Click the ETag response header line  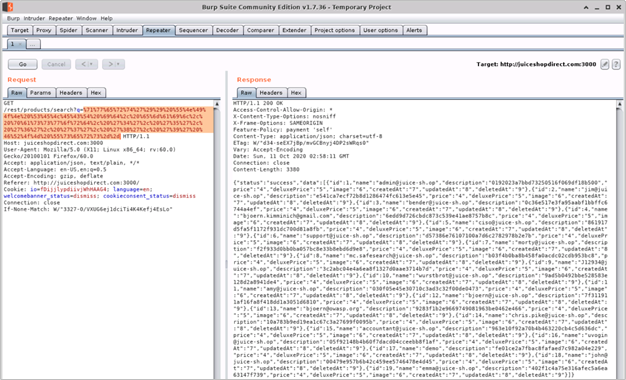pyautogui.click(x=301, y=143)
